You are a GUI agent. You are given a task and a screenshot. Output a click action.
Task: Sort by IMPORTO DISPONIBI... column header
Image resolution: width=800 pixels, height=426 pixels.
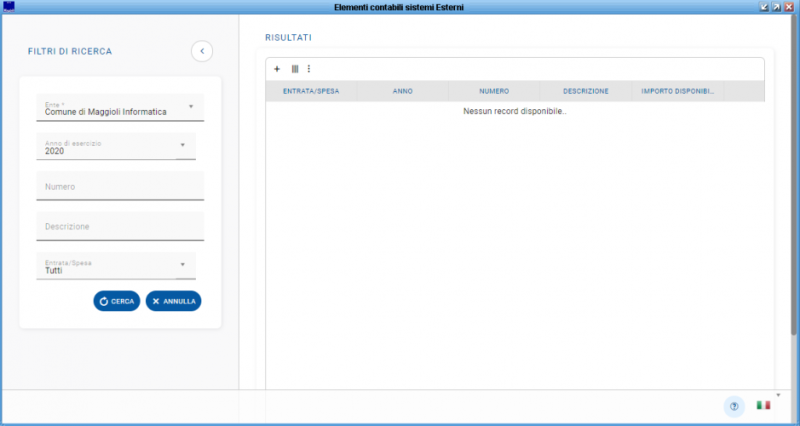[x=678, y=91]
